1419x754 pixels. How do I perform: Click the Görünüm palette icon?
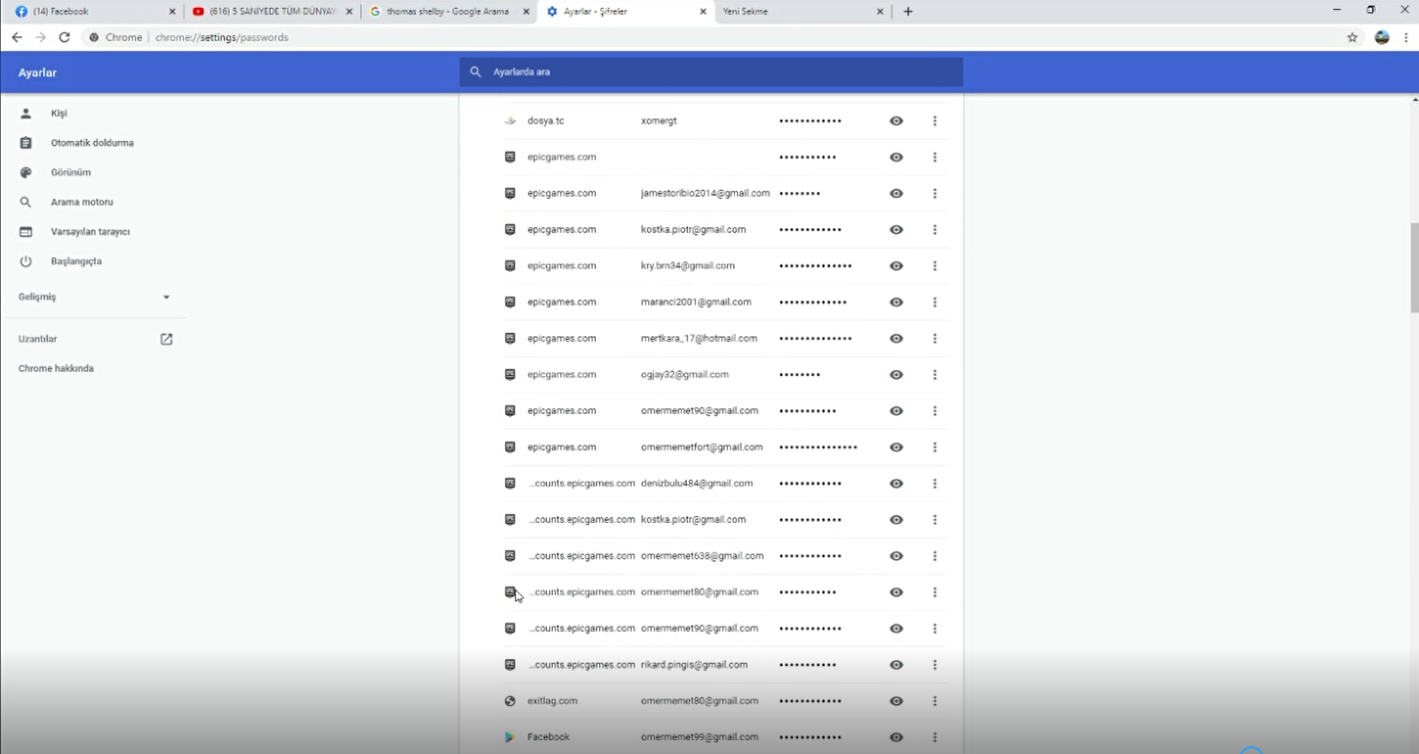pyautogui.click(x=26, y=172)
